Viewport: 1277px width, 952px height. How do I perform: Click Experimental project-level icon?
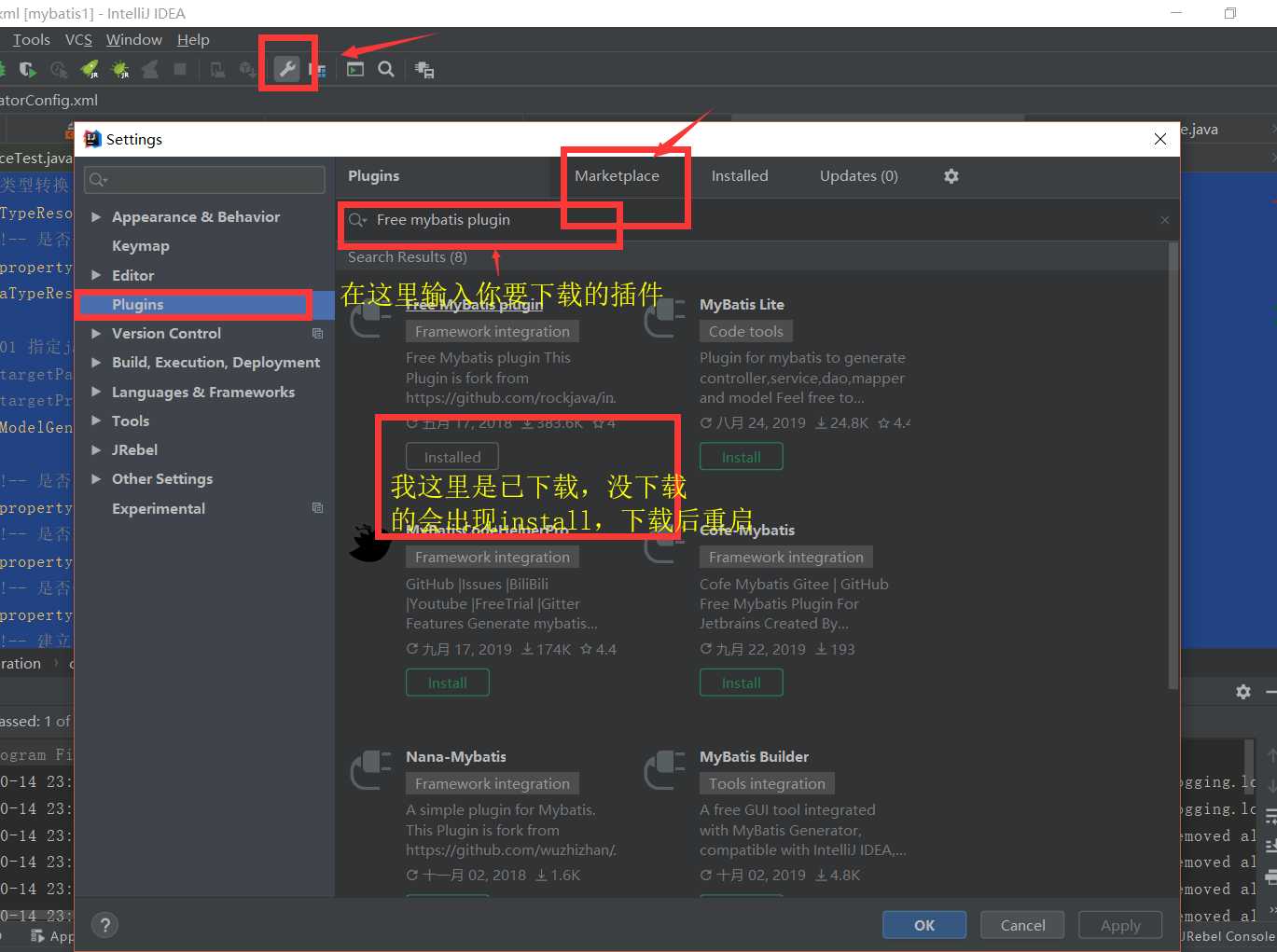coord(317,508)
